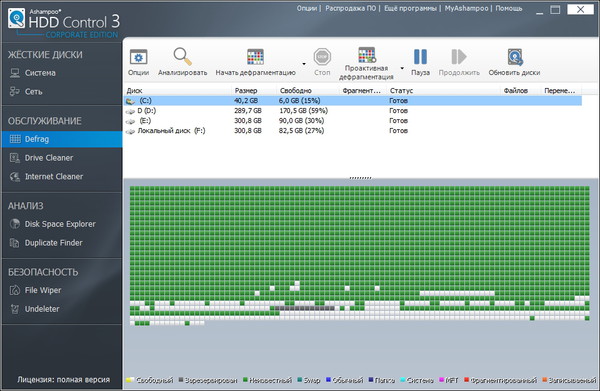Sort by Статус column header
The width and height of the screenshot is (600, 391).
[x=443, y=91]
